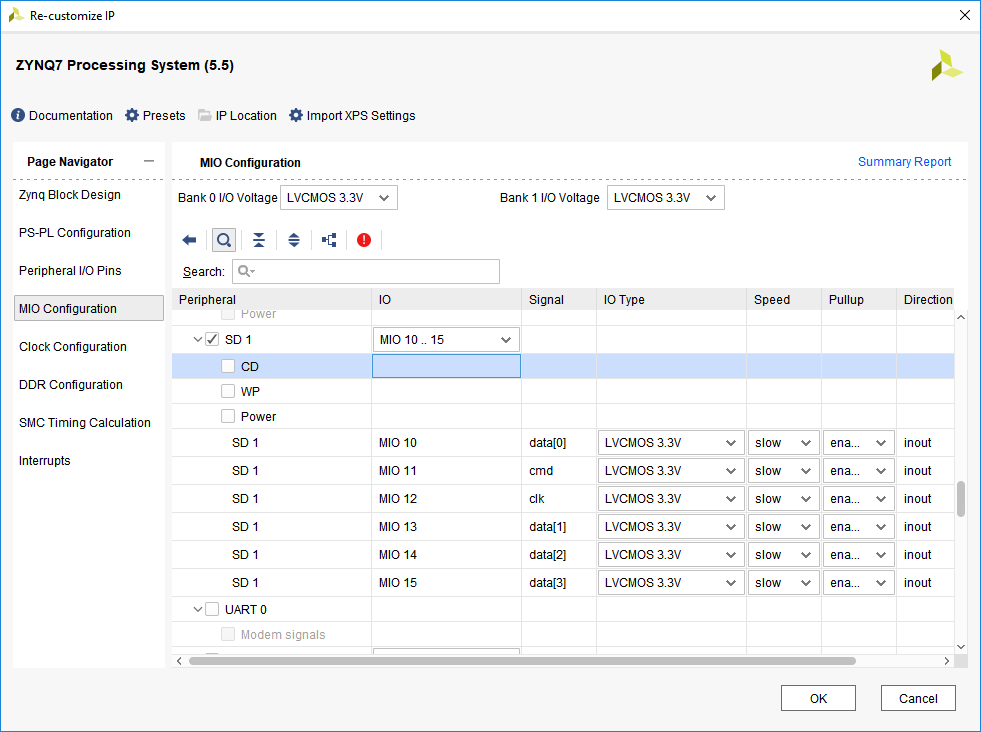
Task: Open the Summary Report link
Action: coord(904,162)
